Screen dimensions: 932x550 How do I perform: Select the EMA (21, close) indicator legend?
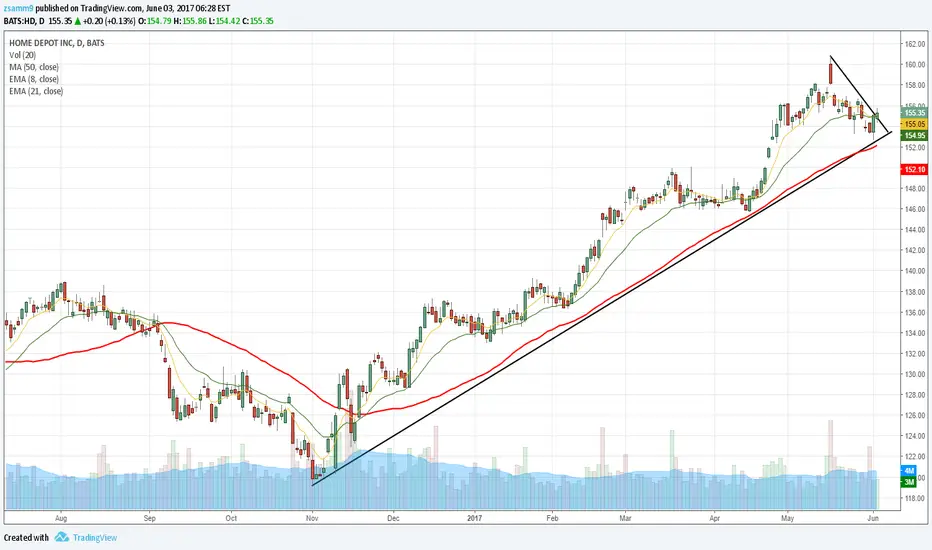pyautogui.click(x=36, y=91)
